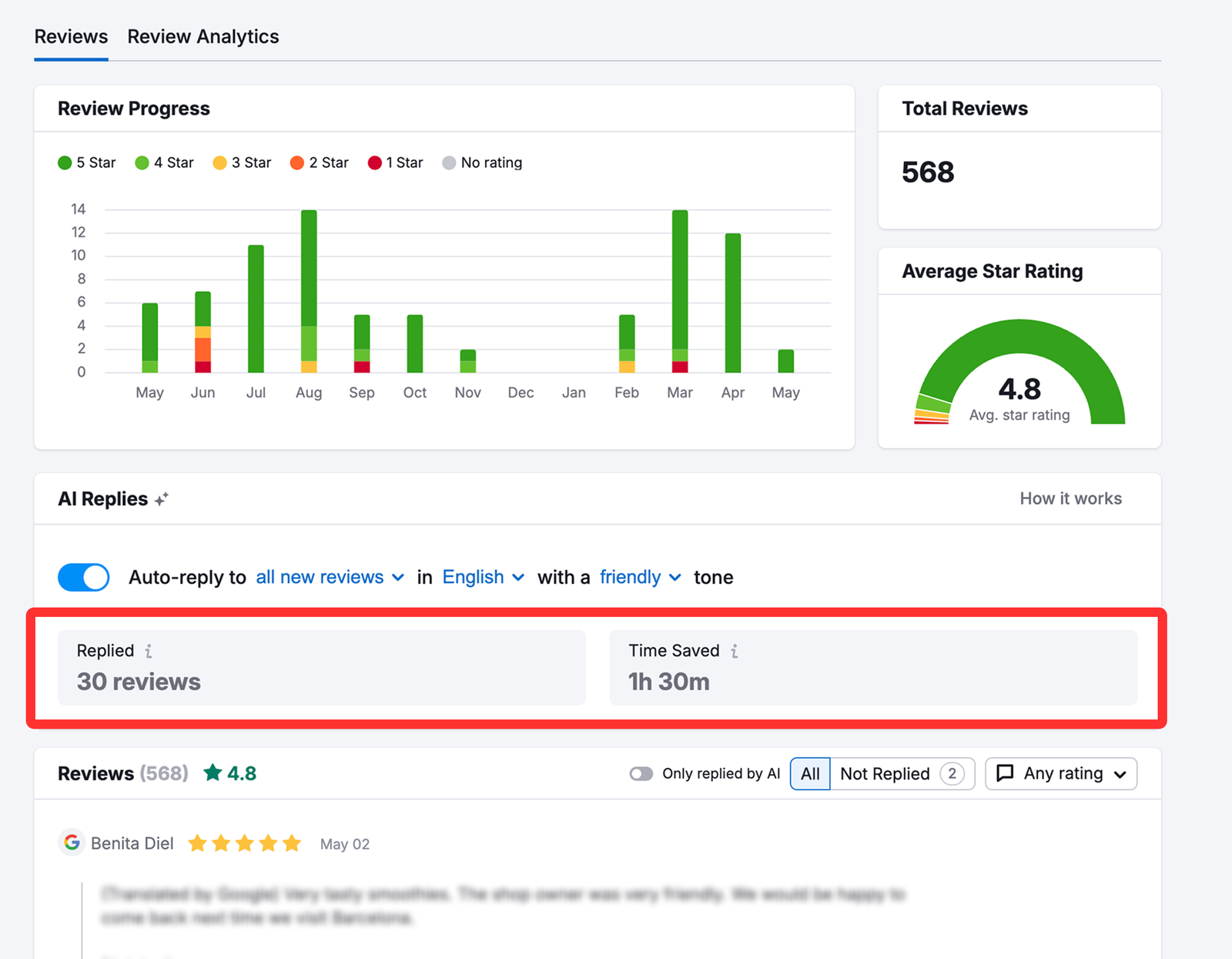Switch to the Review Analytics tab

[x=203, y=36]
